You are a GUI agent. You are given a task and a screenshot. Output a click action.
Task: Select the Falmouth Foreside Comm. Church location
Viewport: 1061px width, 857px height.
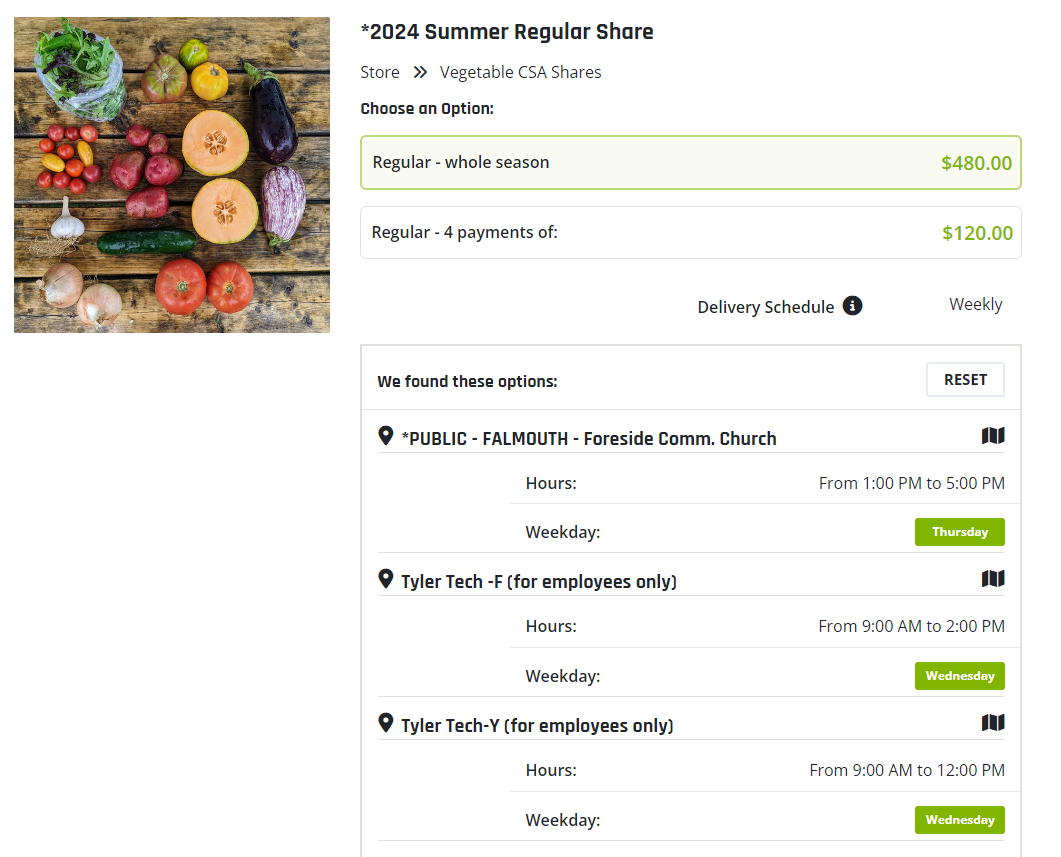click(x=588, y=438)
